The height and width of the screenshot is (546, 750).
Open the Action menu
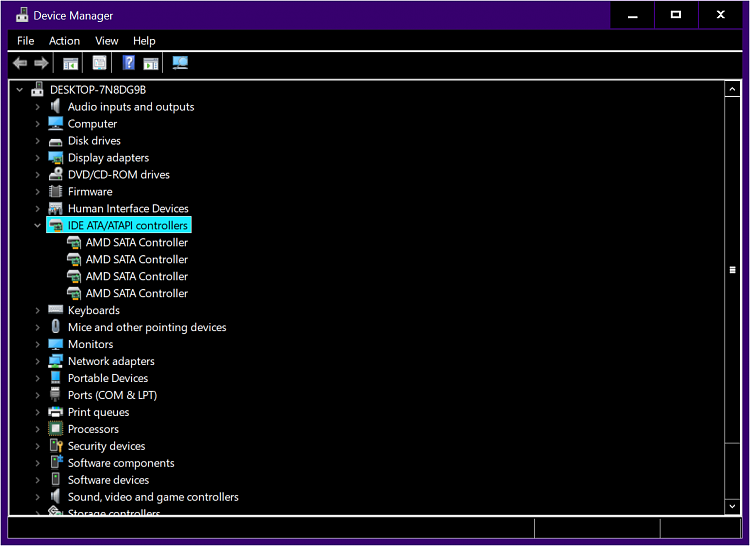(64, 41)
